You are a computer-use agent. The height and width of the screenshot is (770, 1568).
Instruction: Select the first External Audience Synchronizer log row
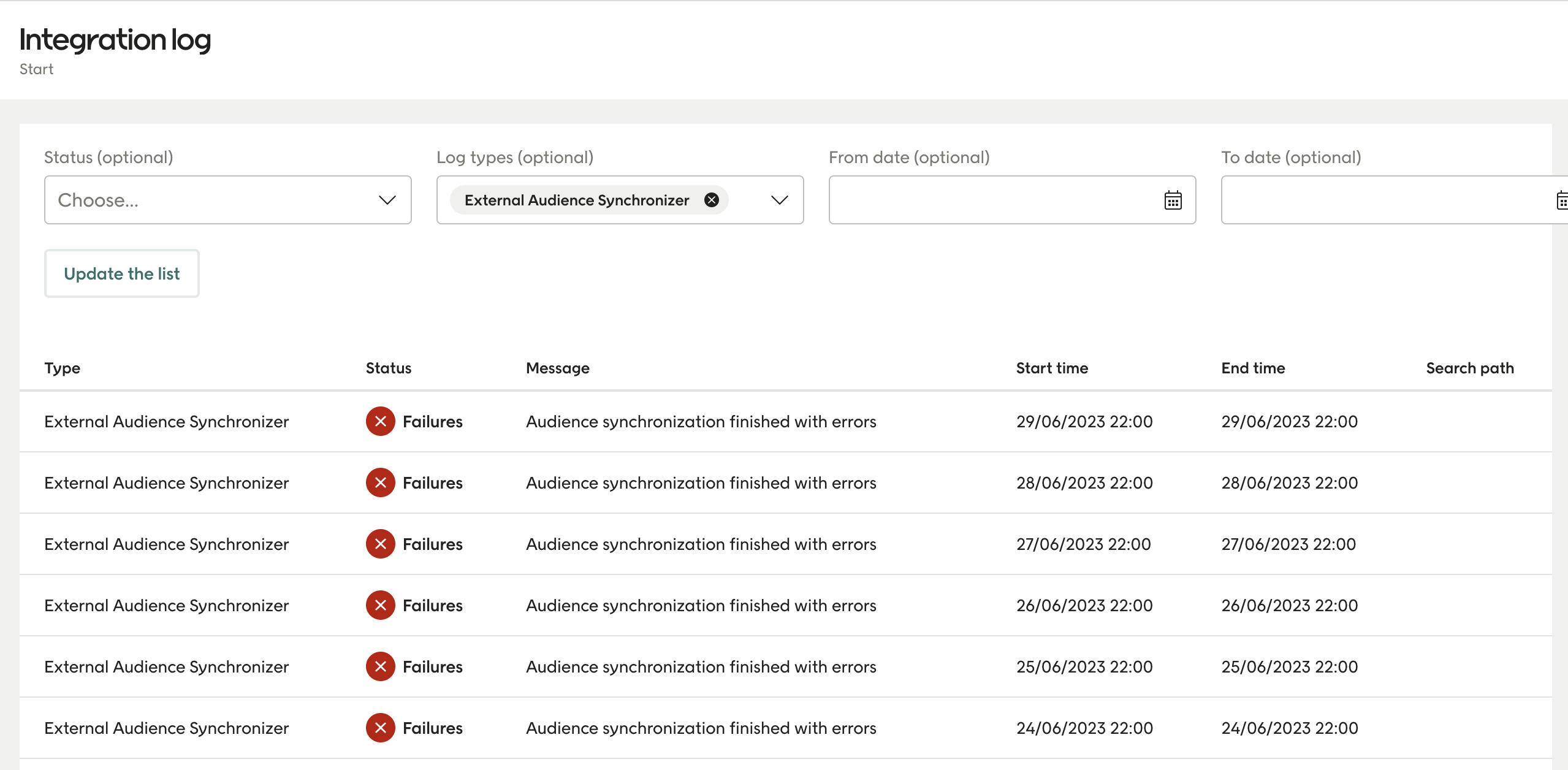166,421
